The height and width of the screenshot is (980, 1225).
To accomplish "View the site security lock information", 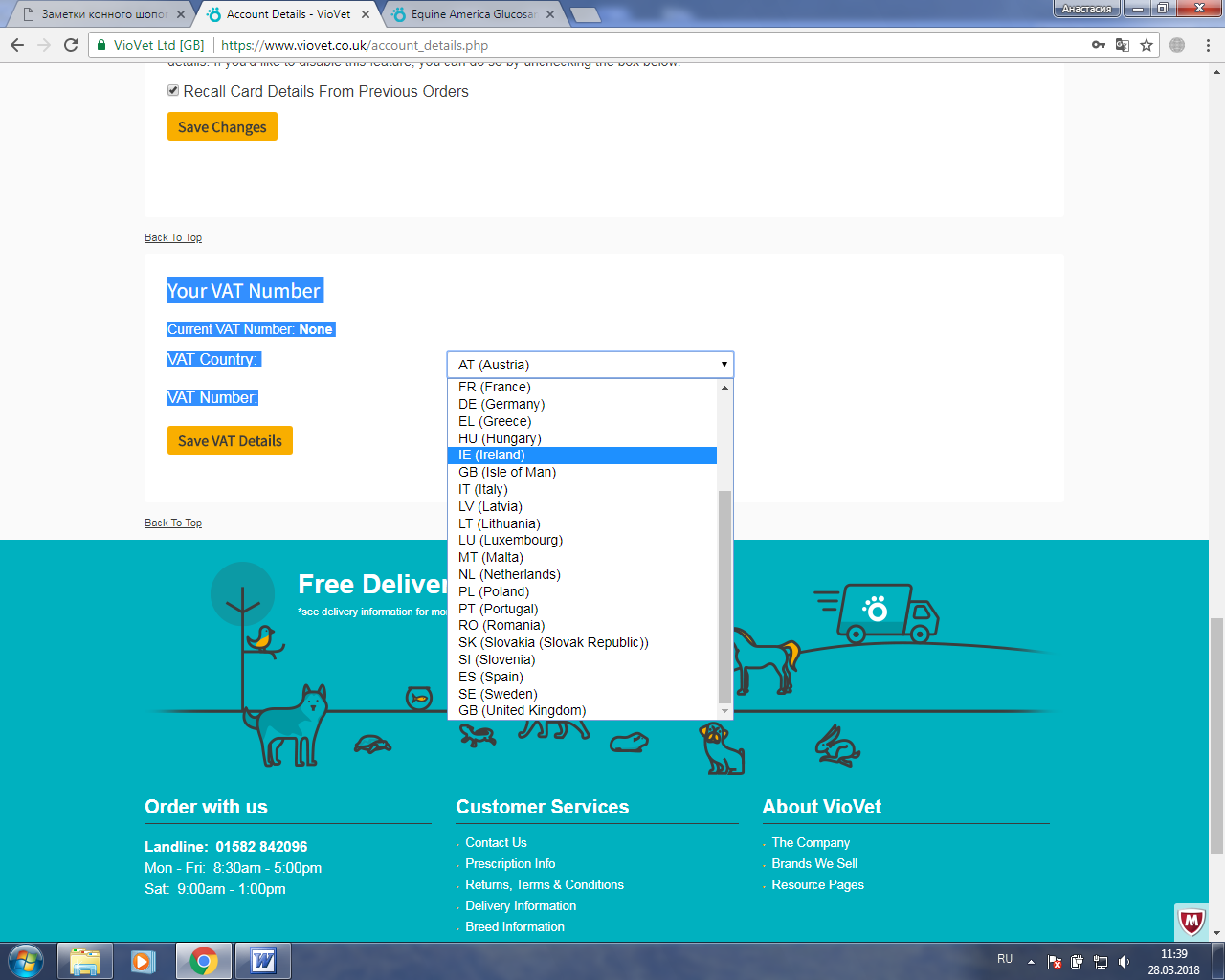I will click(x=101, y=45).
